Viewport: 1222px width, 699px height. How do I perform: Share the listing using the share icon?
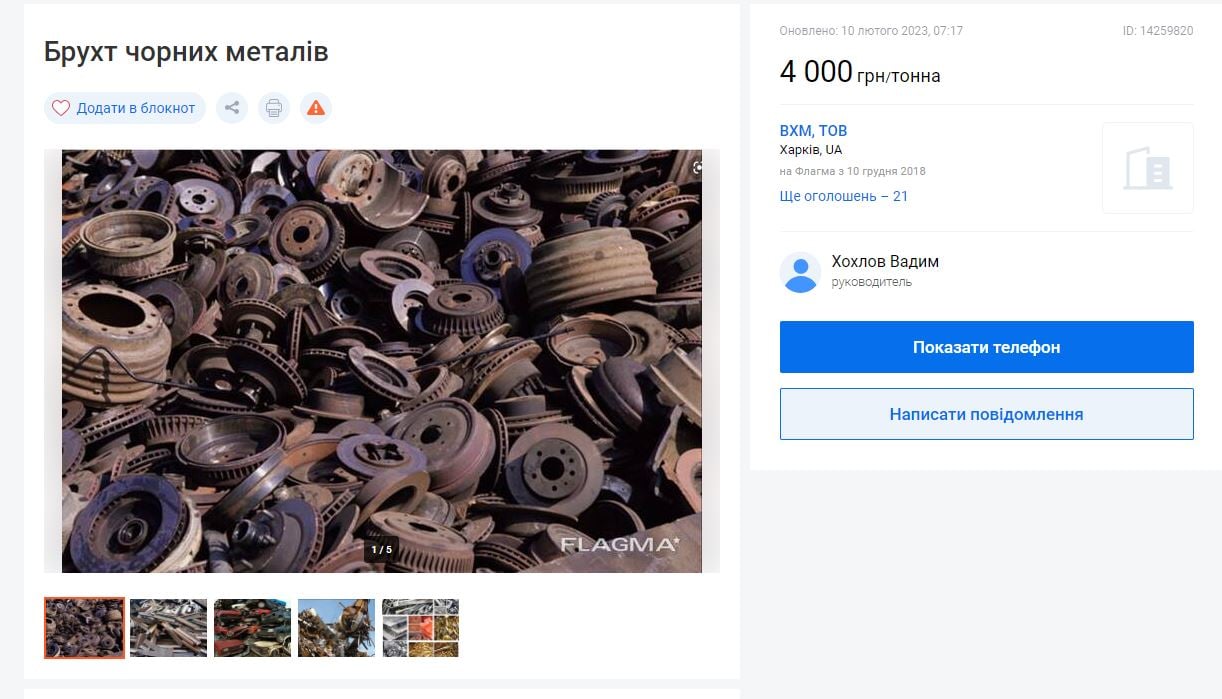232,107
